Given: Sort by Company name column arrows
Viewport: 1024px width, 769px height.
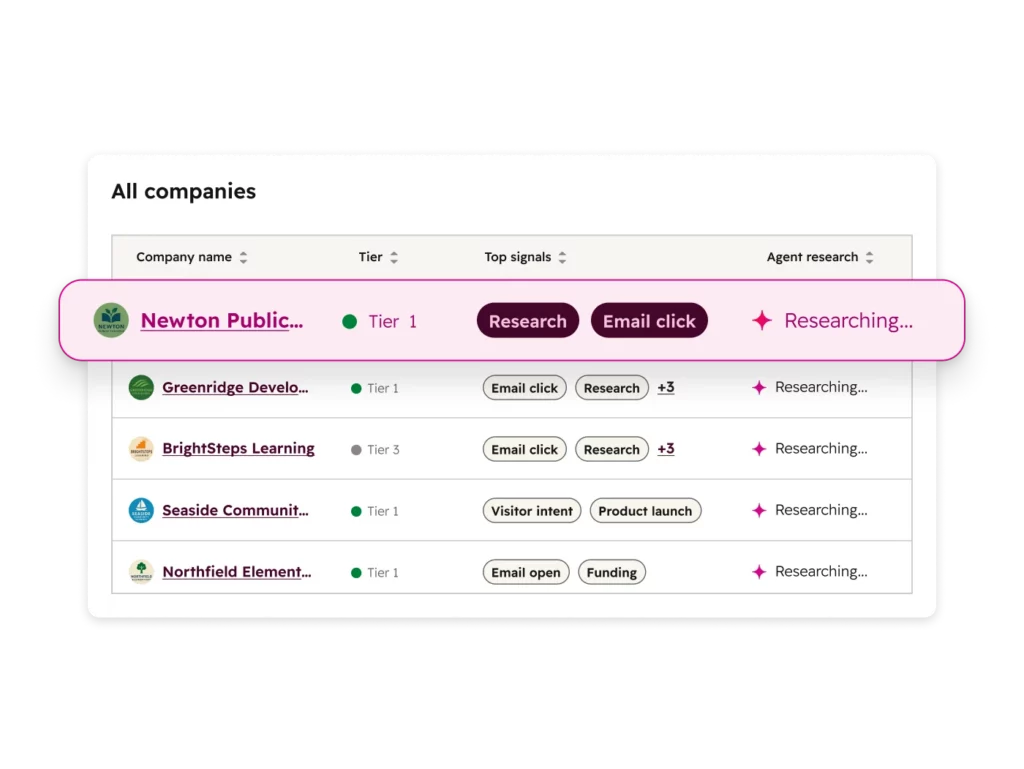Looking at the screenshot, I should point(244,257).
